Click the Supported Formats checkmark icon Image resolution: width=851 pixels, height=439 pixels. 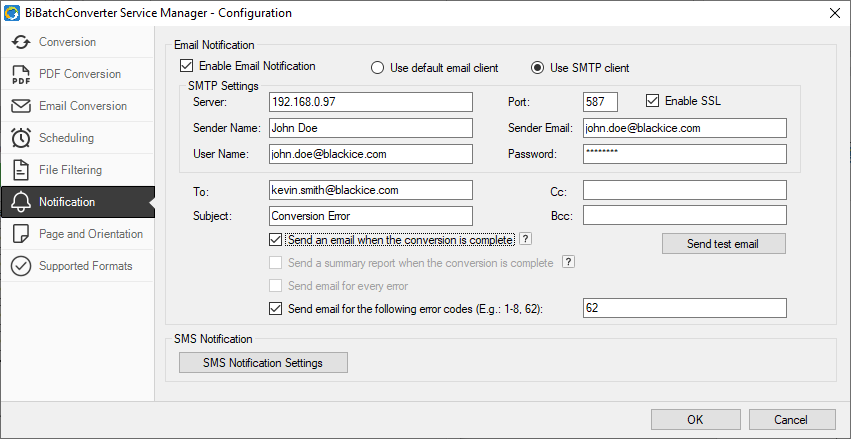click(21, 266)
